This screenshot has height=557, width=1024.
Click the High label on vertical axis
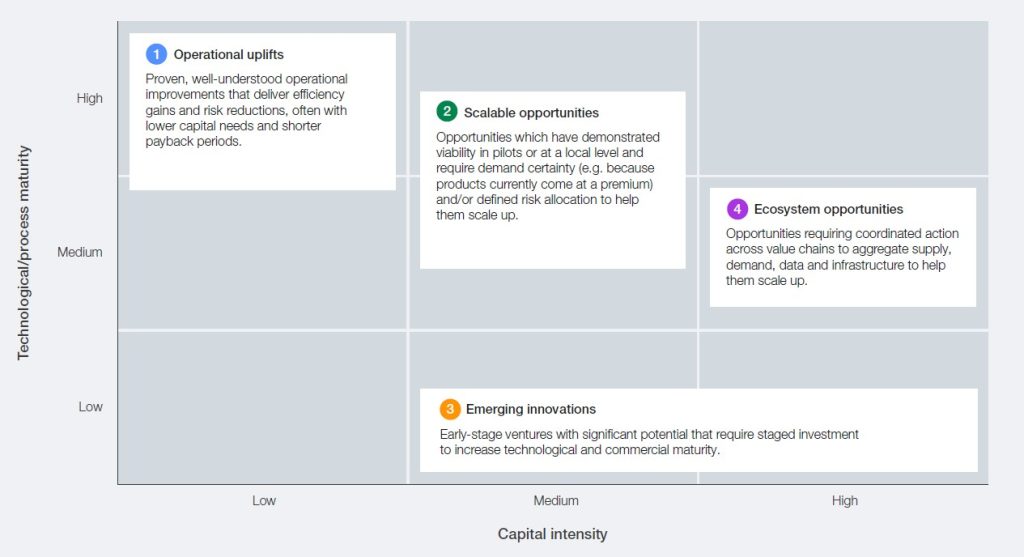[90, 98]
